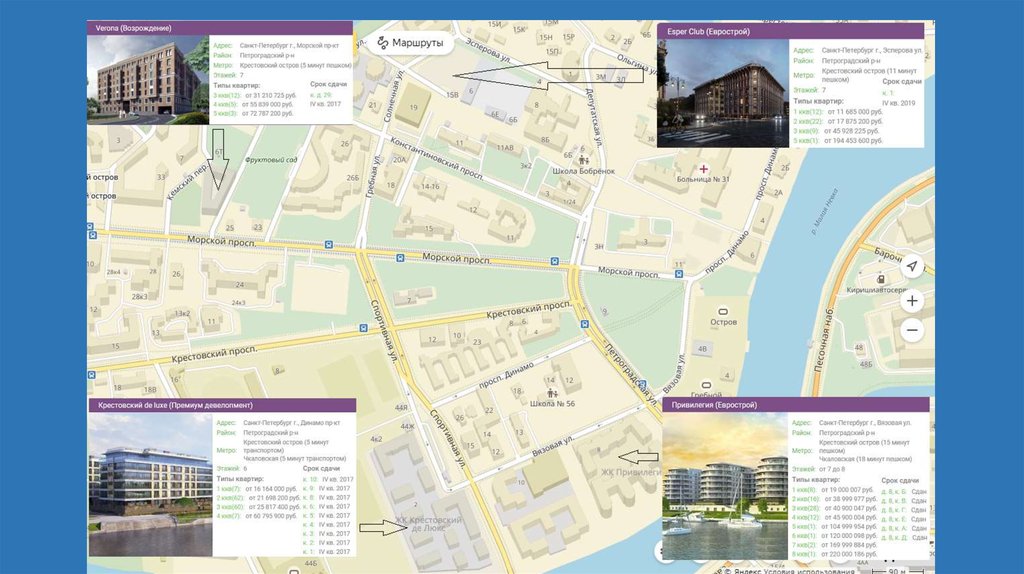Open the Verona building thumbnail
This screenshot has width=1024, height=574.
[x=148, y=81]
